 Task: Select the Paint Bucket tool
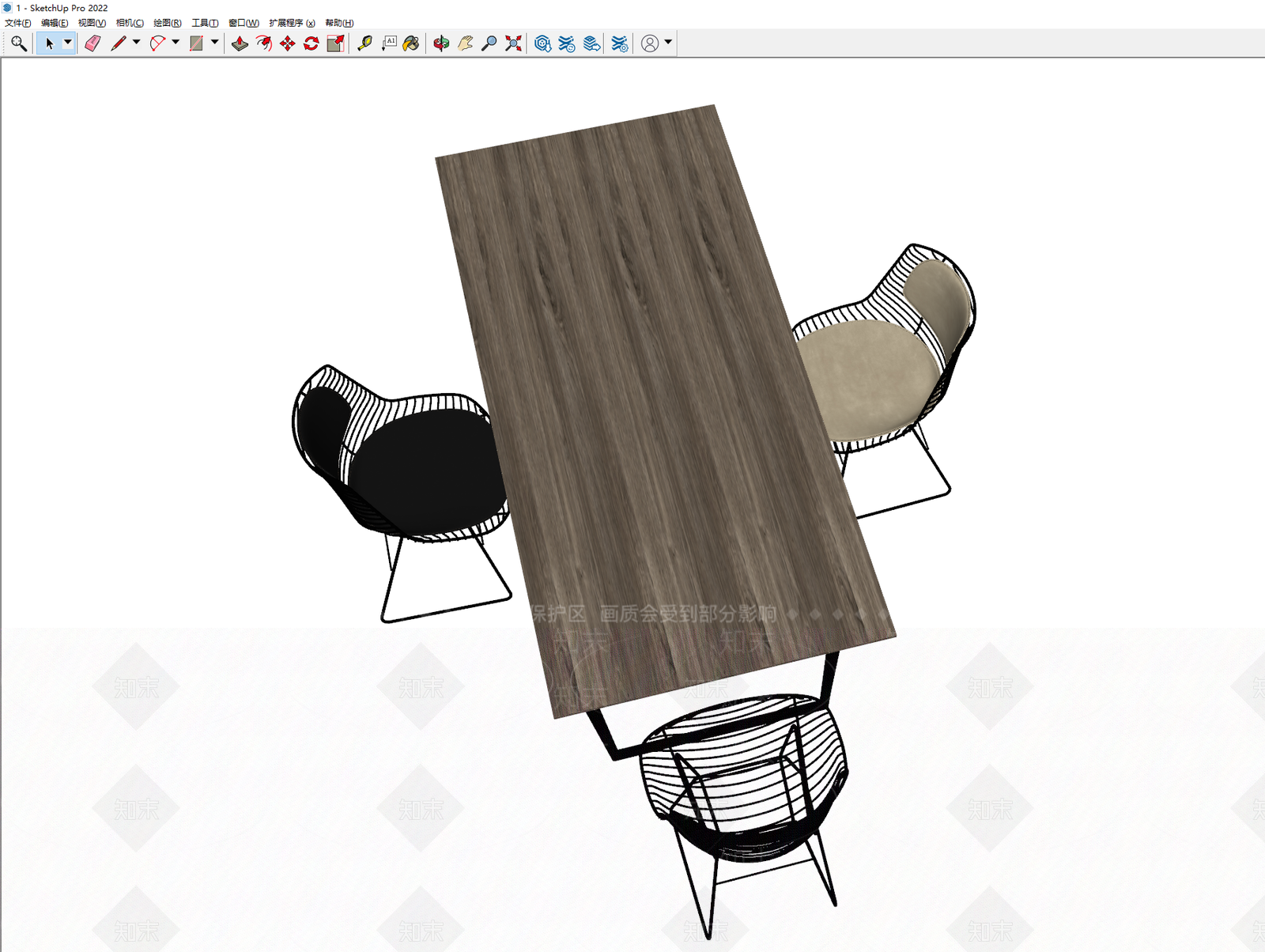(411, 43)
